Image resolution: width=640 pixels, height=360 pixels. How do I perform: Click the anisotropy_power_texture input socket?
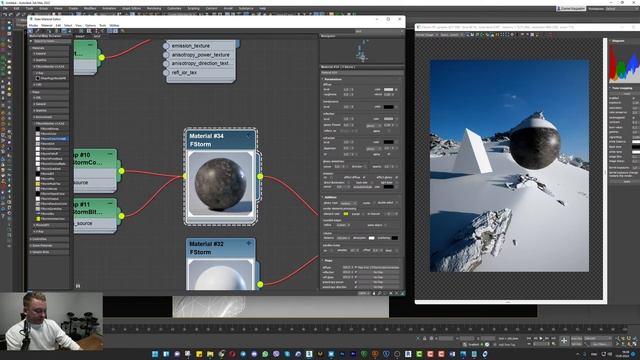click(166, 55)
